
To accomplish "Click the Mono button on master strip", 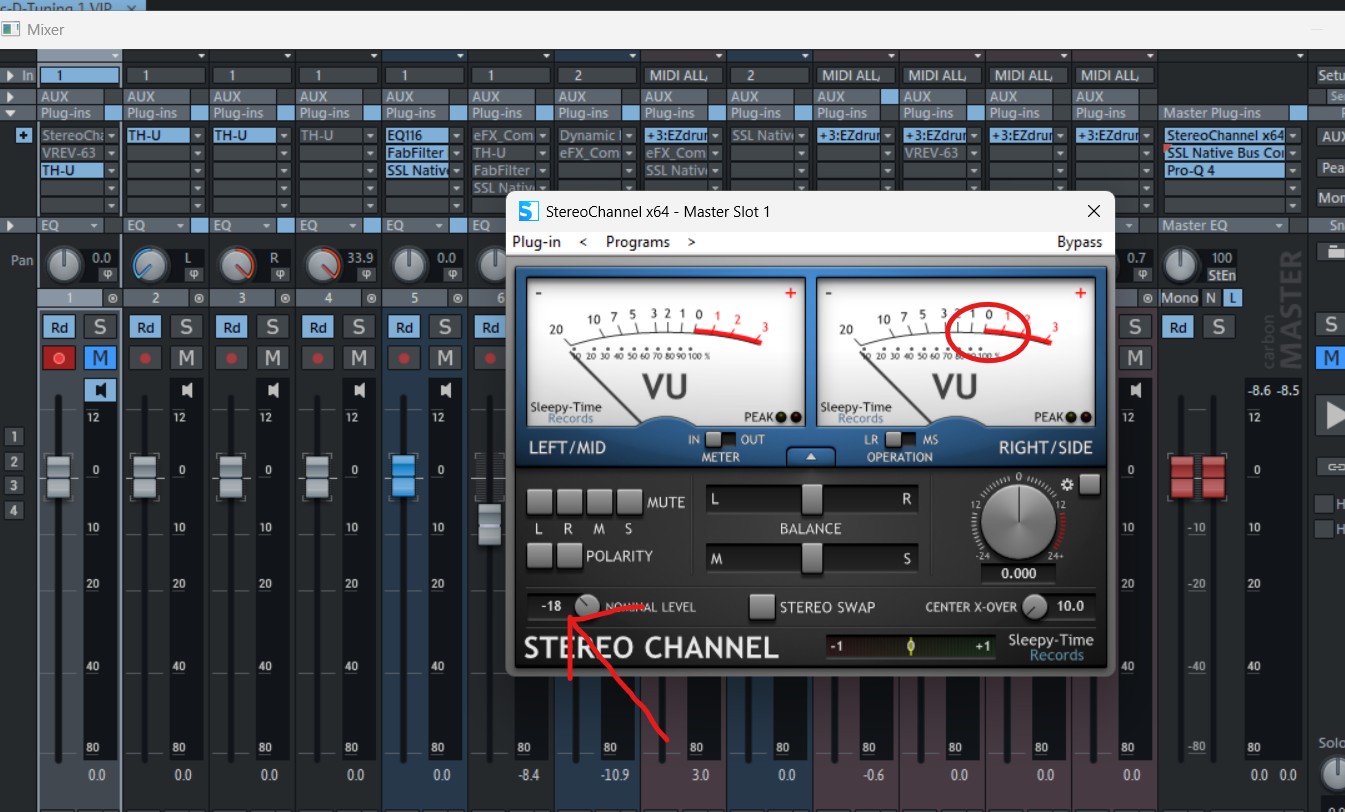I will coord(1179,298).
